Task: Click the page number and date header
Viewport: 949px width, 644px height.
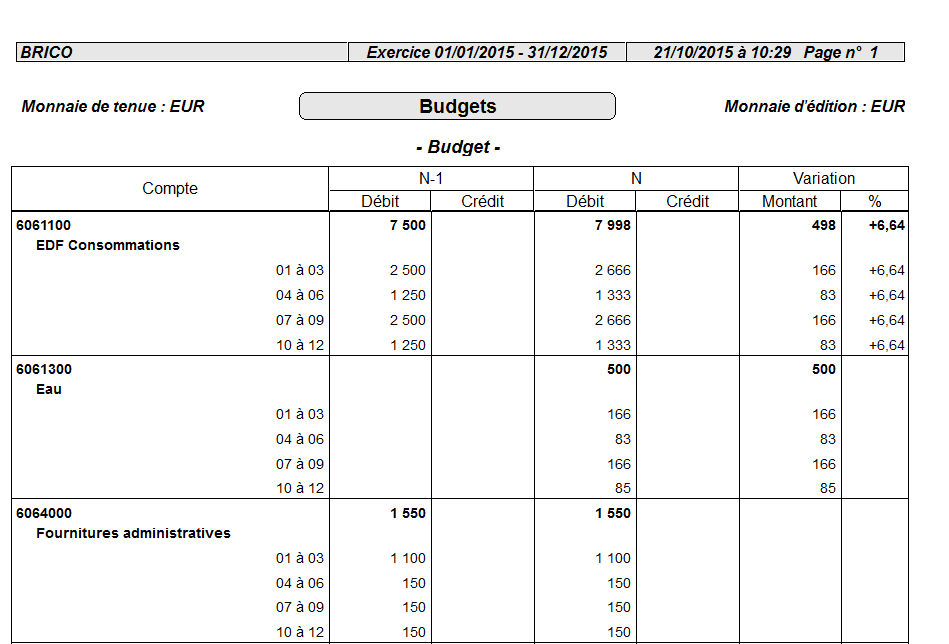Action: (x=765, y=53)
